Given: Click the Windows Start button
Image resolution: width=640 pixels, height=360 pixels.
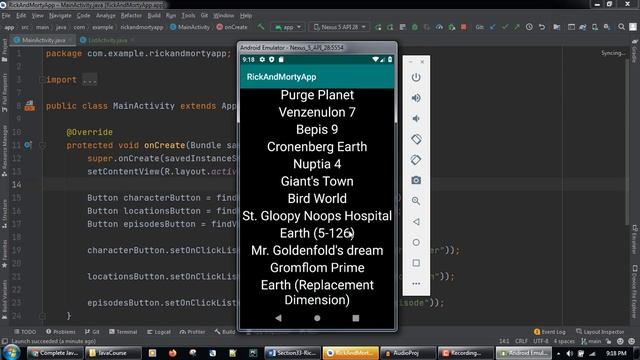Looking at the screenshot, I should (x=11, y=352).
